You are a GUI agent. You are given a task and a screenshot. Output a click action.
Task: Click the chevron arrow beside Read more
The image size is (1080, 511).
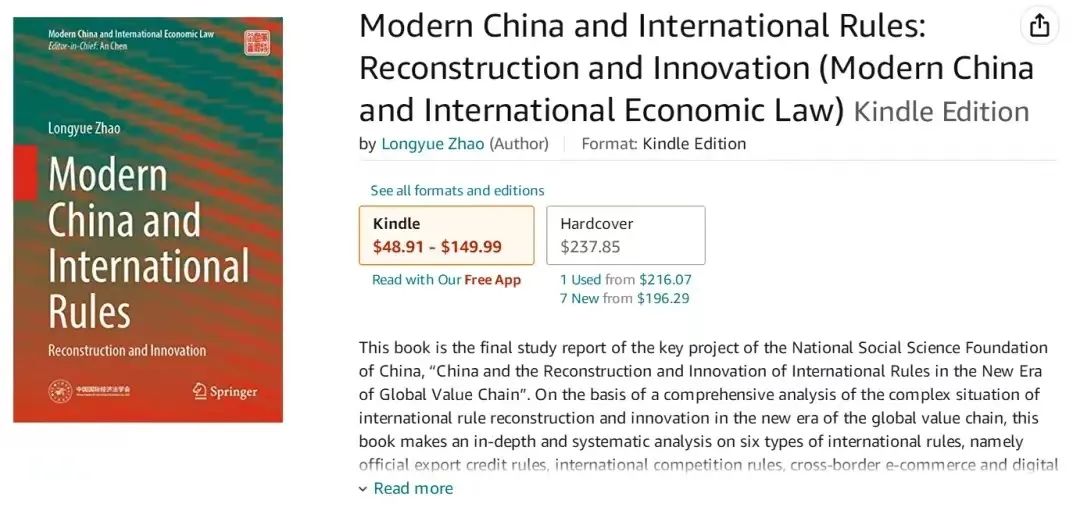click(x=363, y=489)
